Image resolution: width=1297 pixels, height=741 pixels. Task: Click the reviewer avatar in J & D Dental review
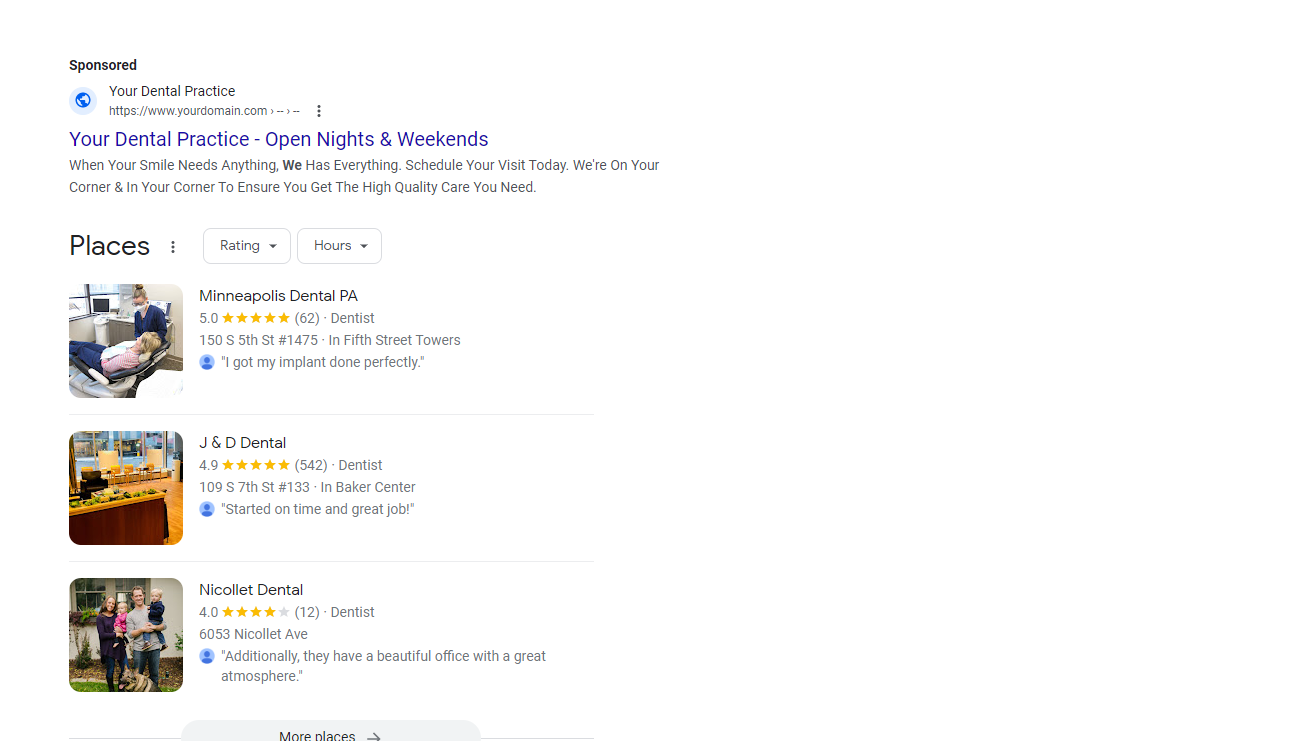click(206, 509)
